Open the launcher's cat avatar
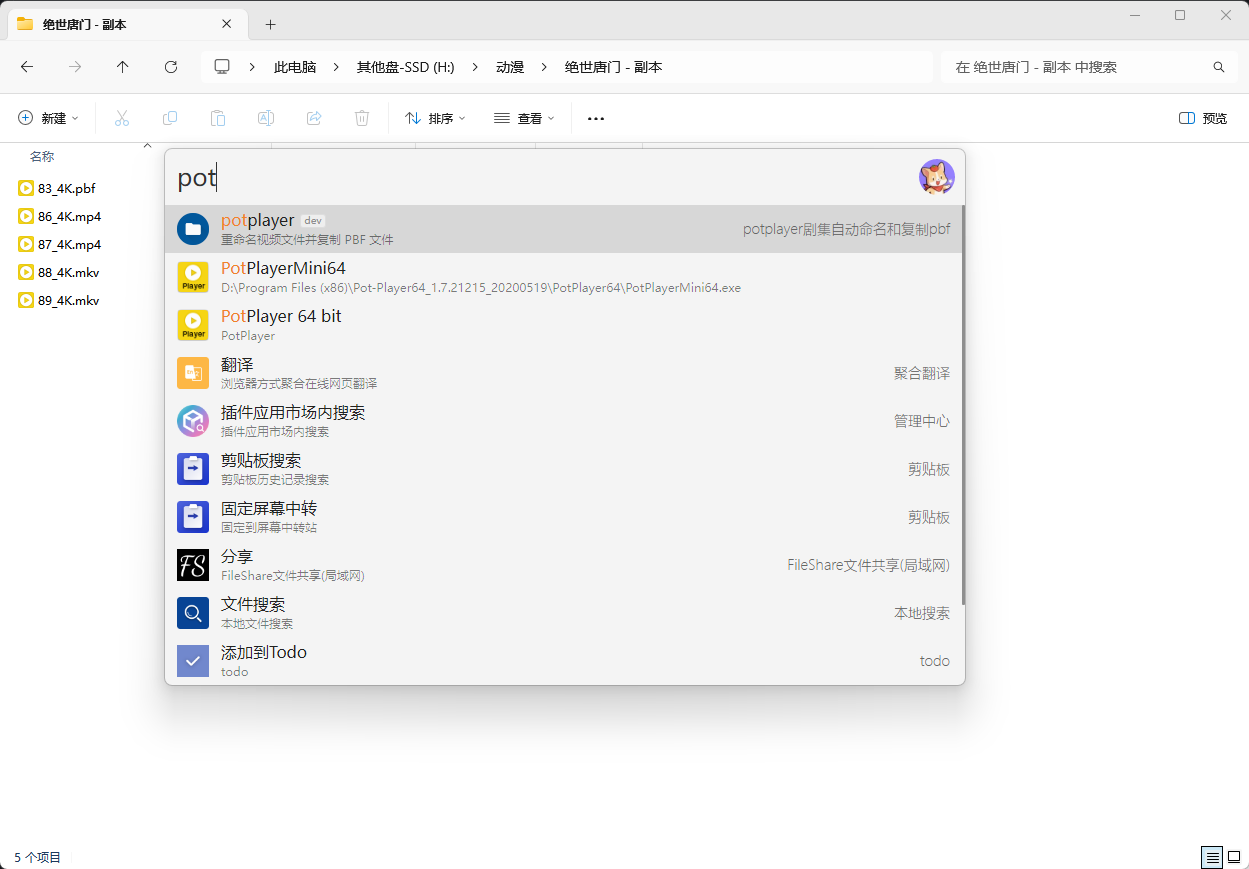 pos(937,177)
